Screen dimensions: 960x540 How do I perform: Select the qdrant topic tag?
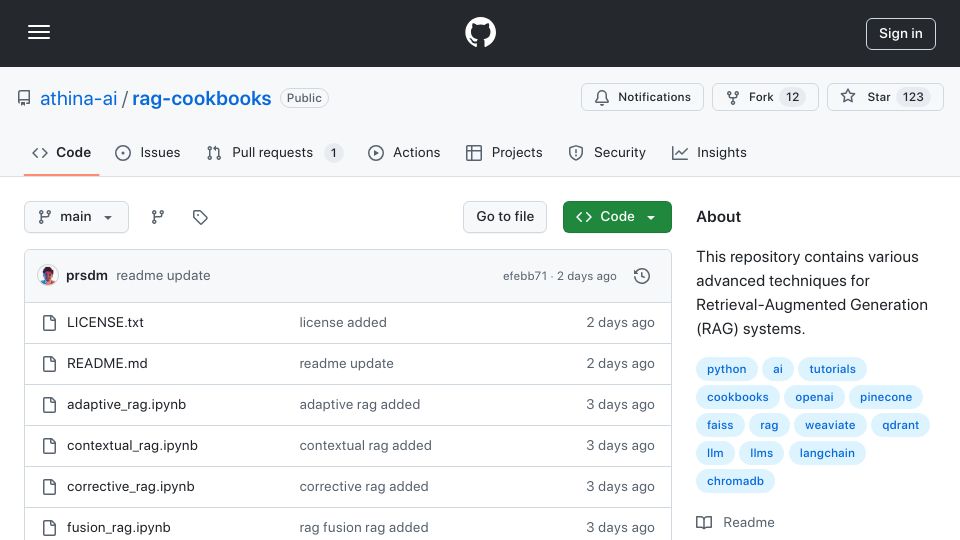click(x=901, y=426)
